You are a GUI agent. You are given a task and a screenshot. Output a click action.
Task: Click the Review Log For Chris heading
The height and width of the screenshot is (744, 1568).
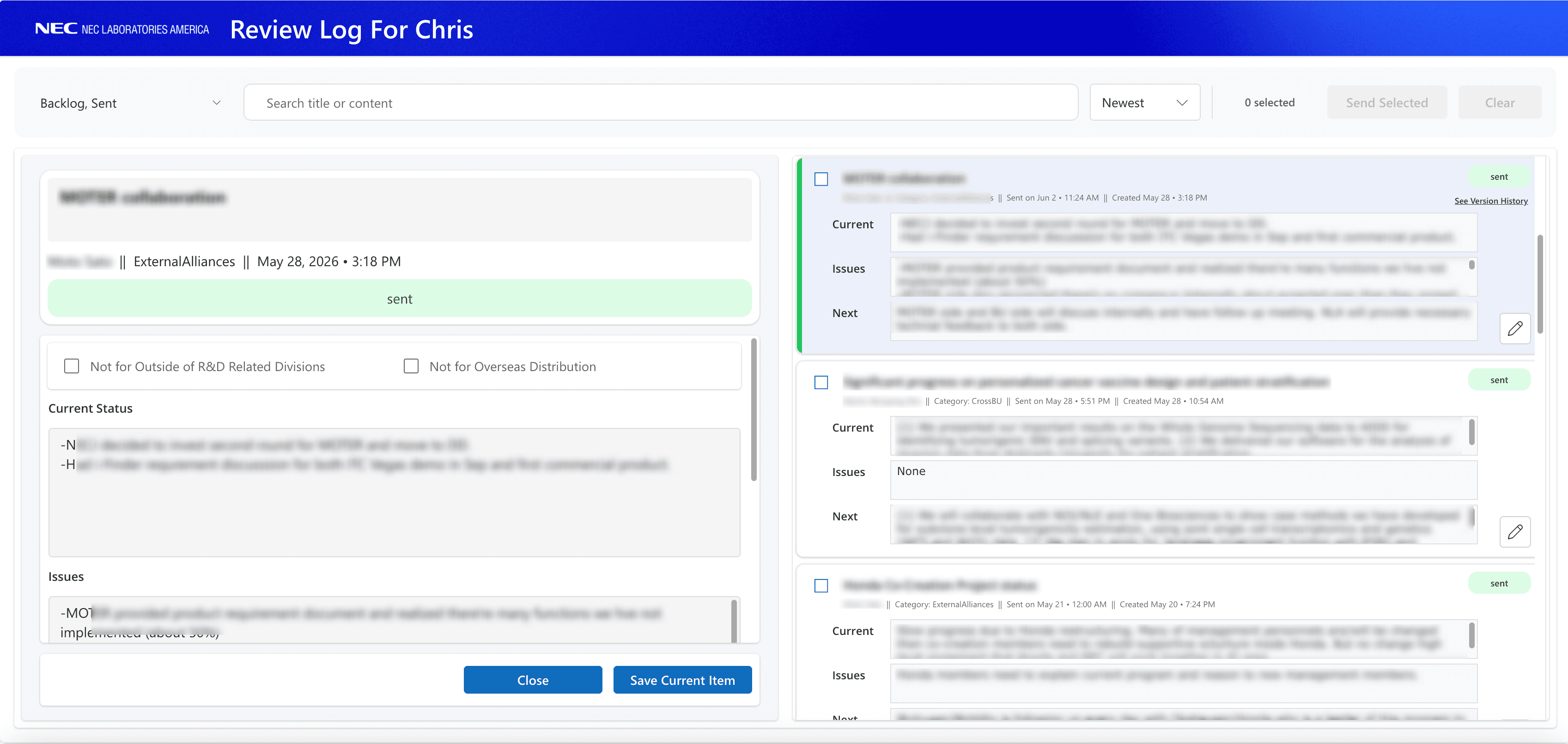tap(351, 29)
